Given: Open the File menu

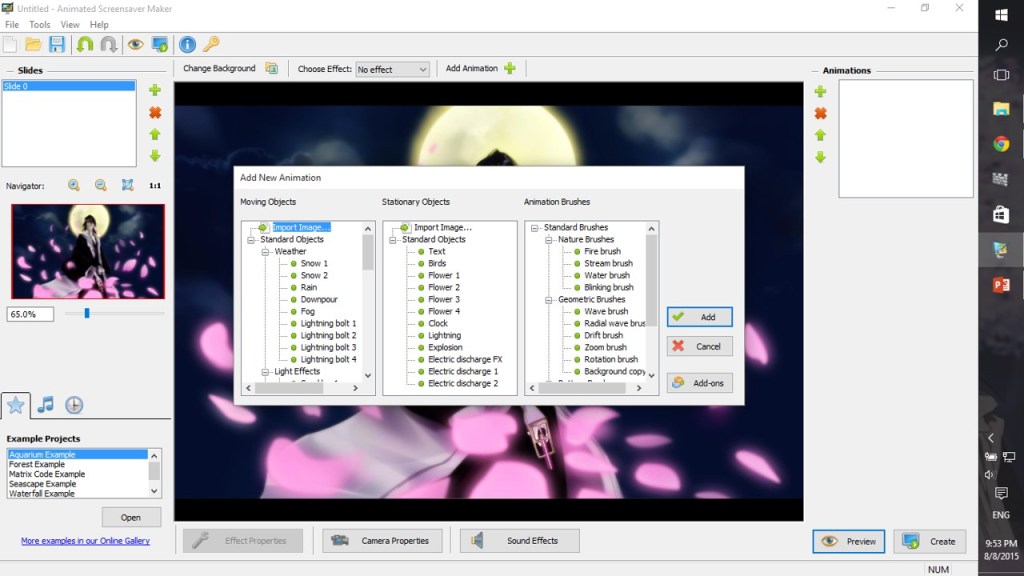Looking at the screenshot, I should click(x=12, y=24).
